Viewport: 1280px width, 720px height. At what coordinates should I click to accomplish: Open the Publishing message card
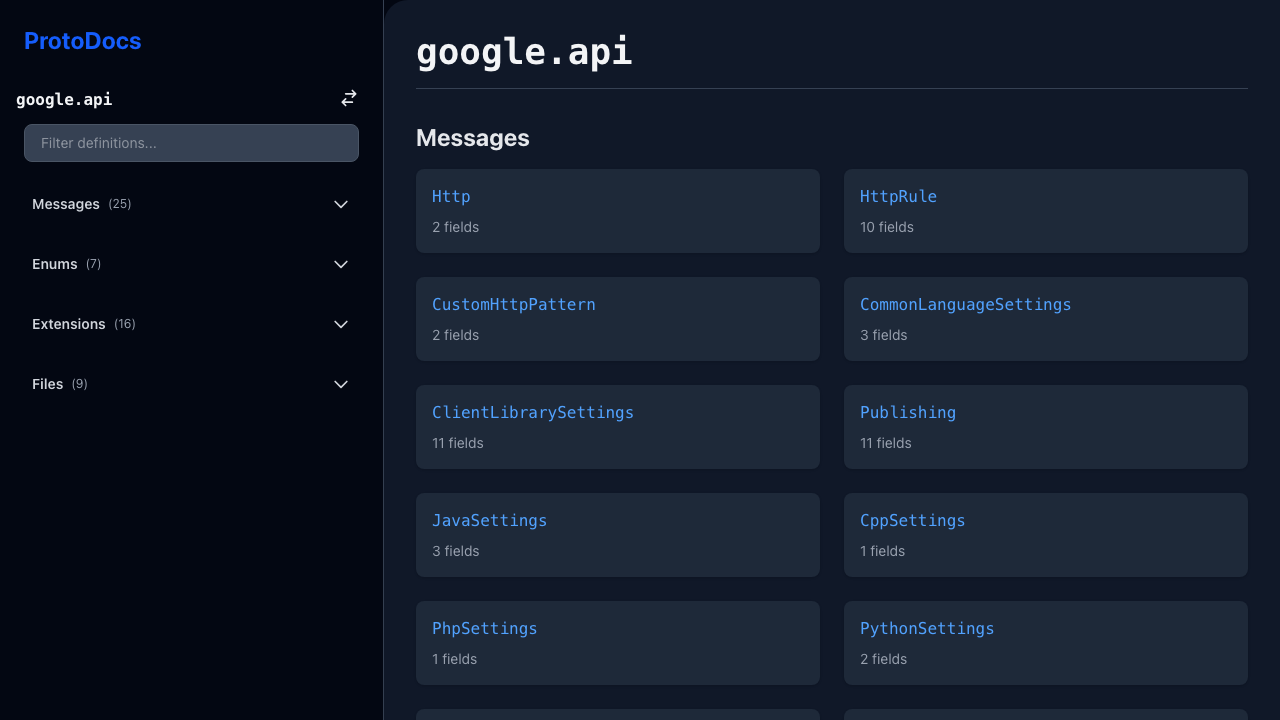click(1046, 427)
